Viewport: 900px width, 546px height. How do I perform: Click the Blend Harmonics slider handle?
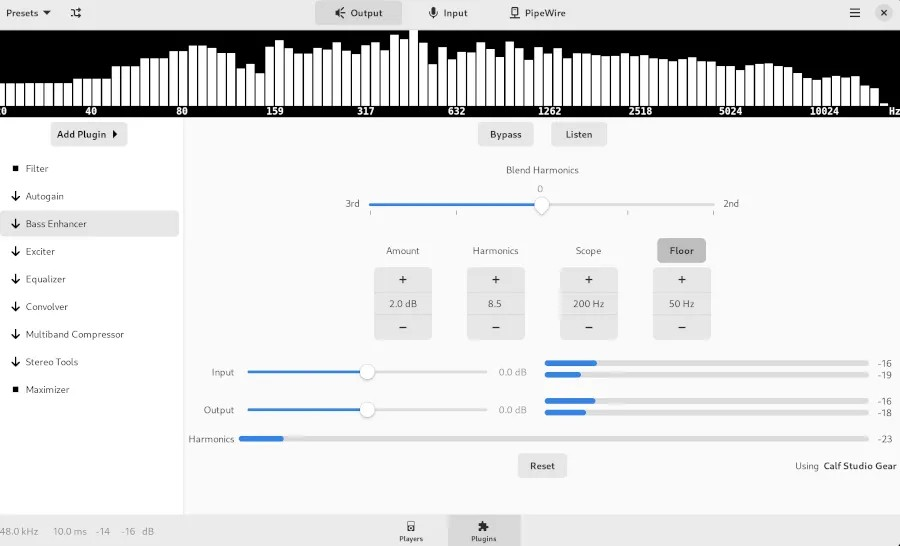click(541, 205)
